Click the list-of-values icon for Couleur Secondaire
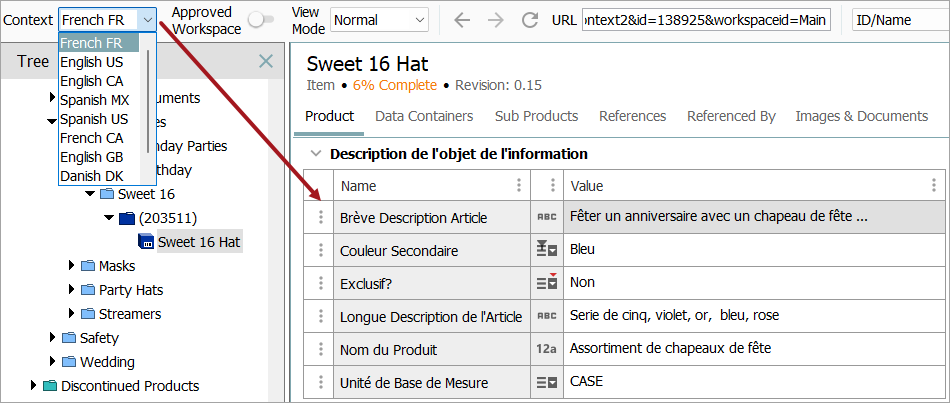This screenshot has height=403, width=950. (547, 250)
